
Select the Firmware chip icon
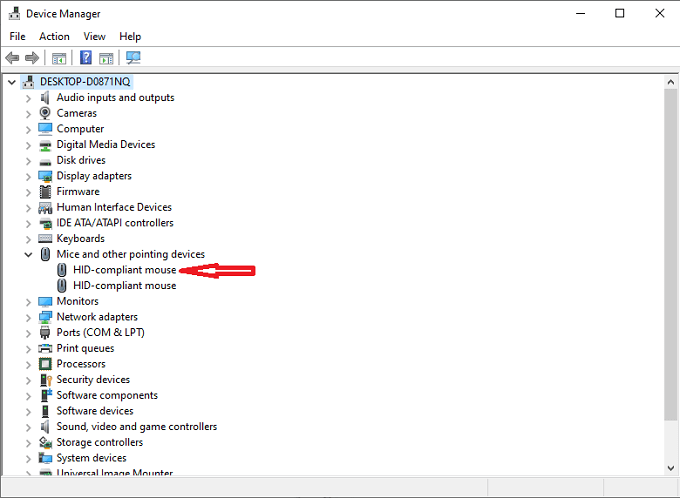(45, 192)
